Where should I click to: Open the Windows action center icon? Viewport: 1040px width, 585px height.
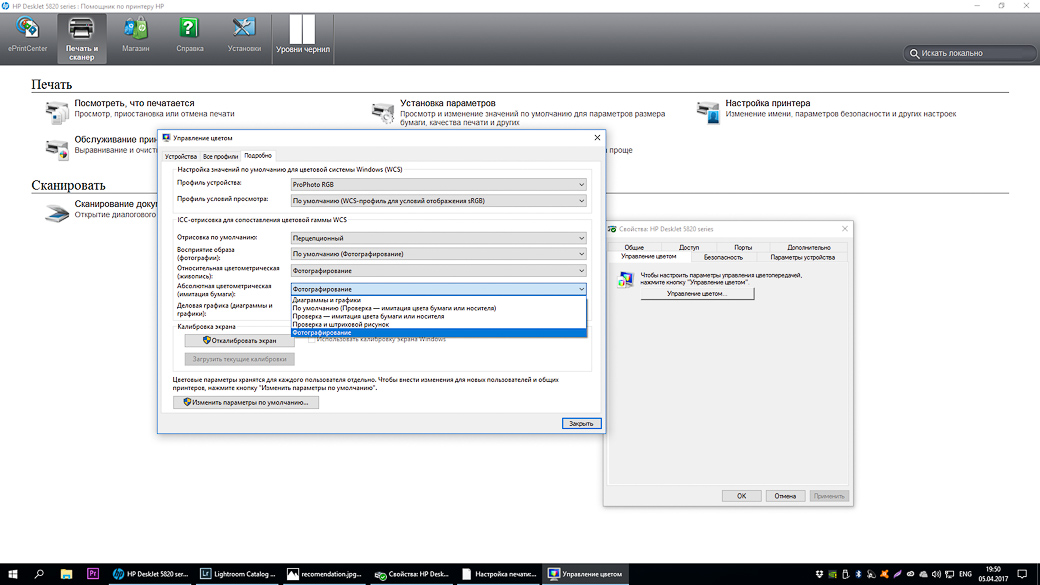(1023, 574)
